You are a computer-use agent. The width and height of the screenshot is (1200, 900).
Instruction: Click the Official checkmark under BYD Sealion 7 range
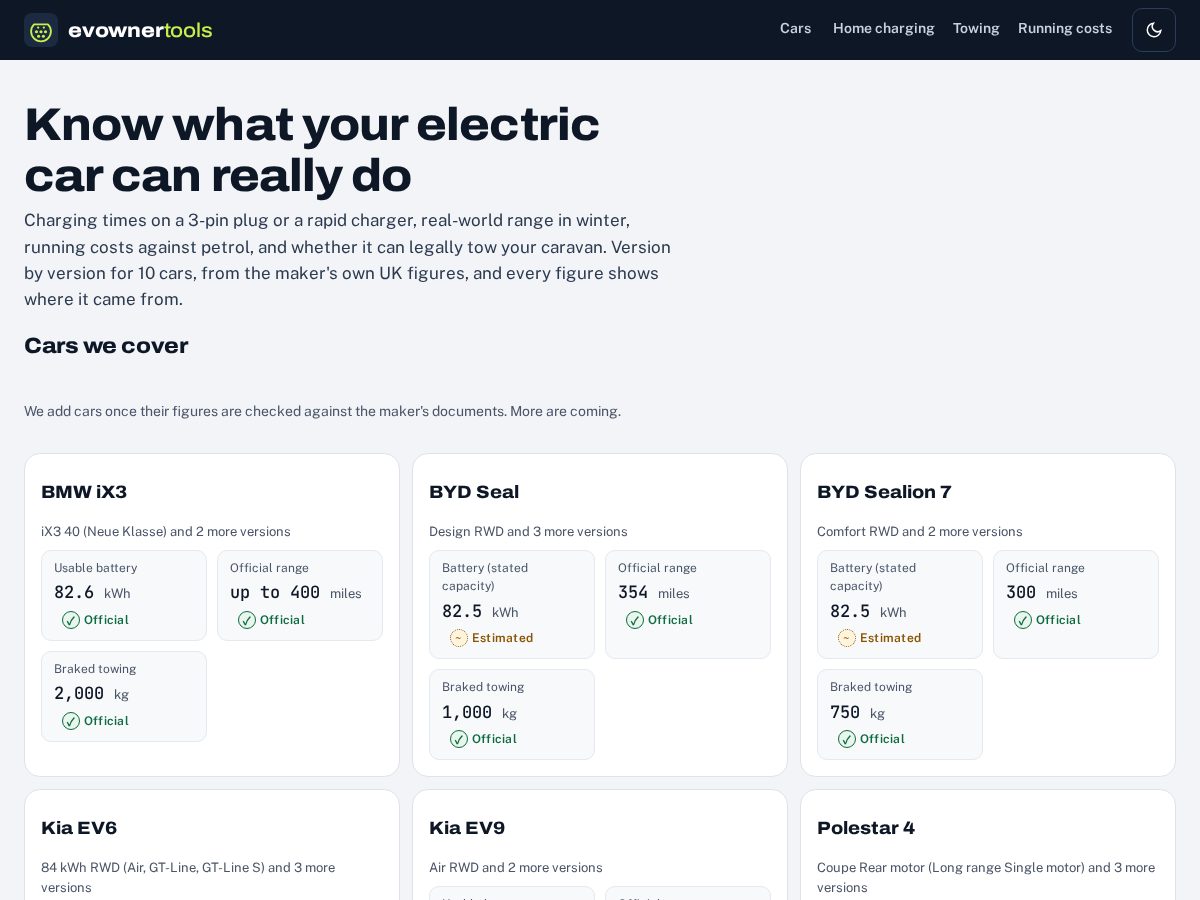pyautogui.click(x=1023, y=620)
